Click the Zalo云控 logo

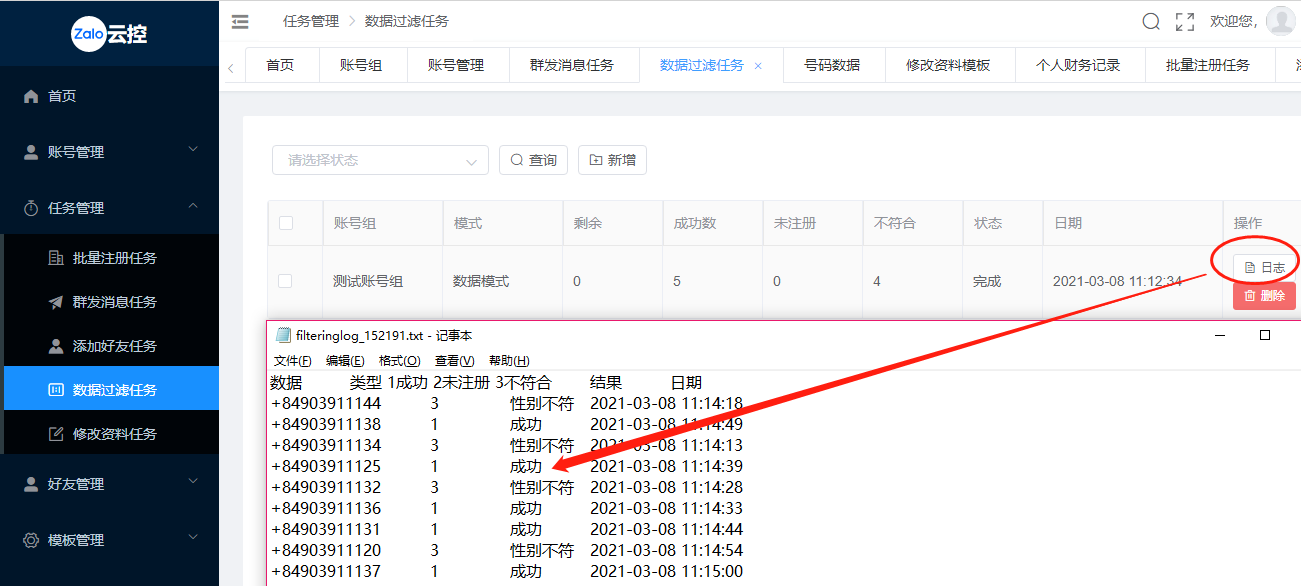click(x=109, y=33)
